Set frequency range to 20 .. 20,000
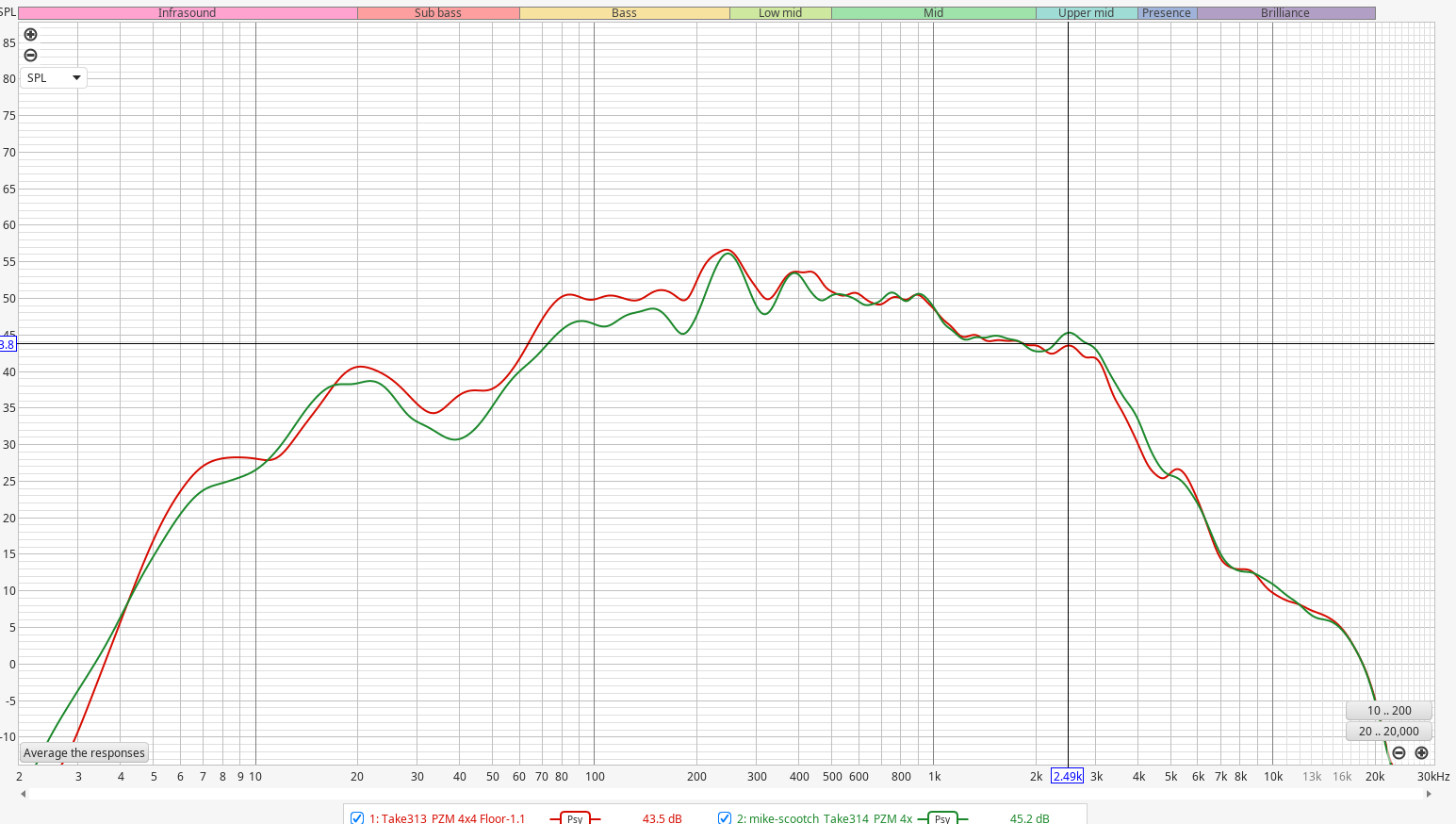 (x=1389, y=732)
